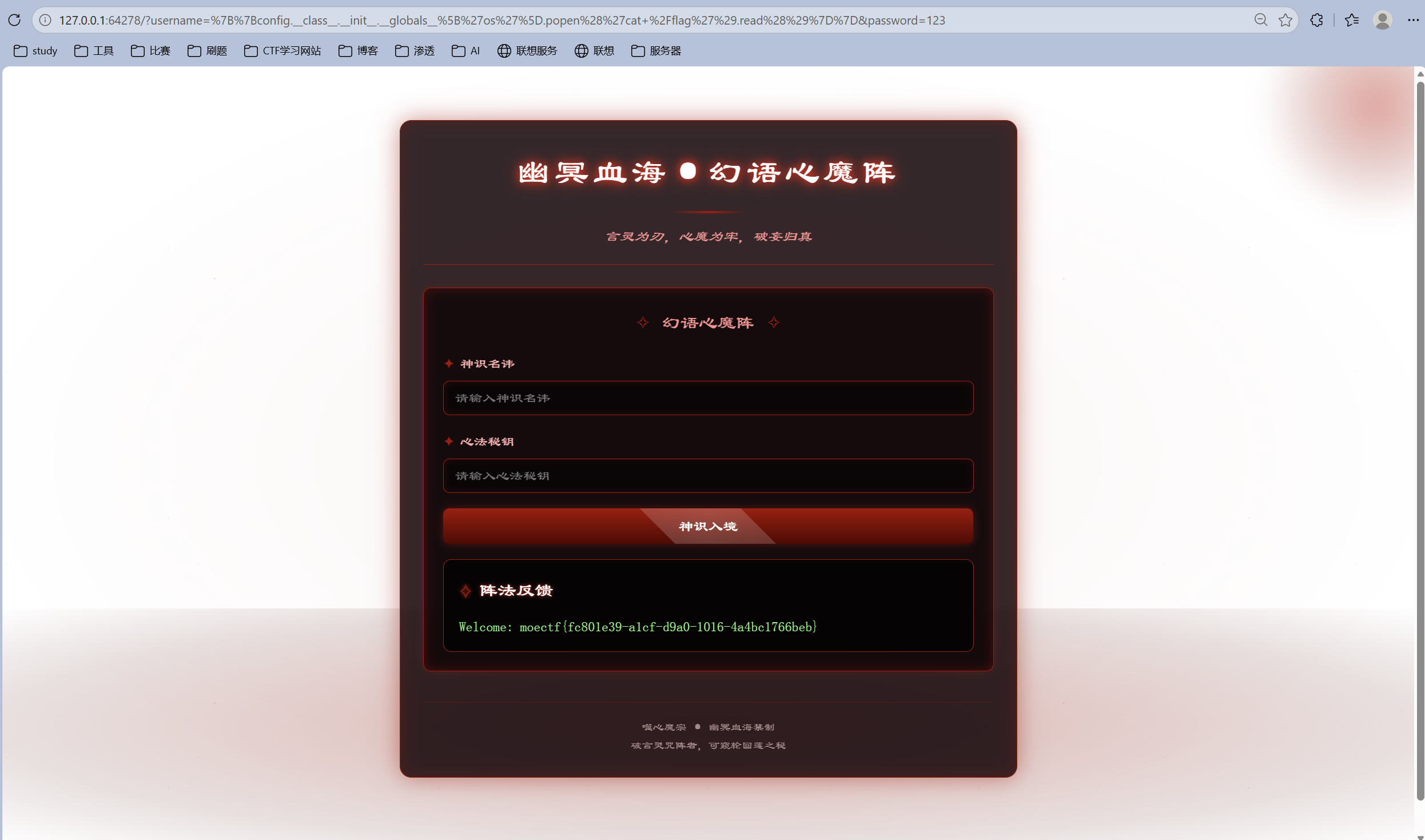Reload the page with the refresh icon
The width and height of the screenshot is (1425, 840).
[x=14, y=20]
